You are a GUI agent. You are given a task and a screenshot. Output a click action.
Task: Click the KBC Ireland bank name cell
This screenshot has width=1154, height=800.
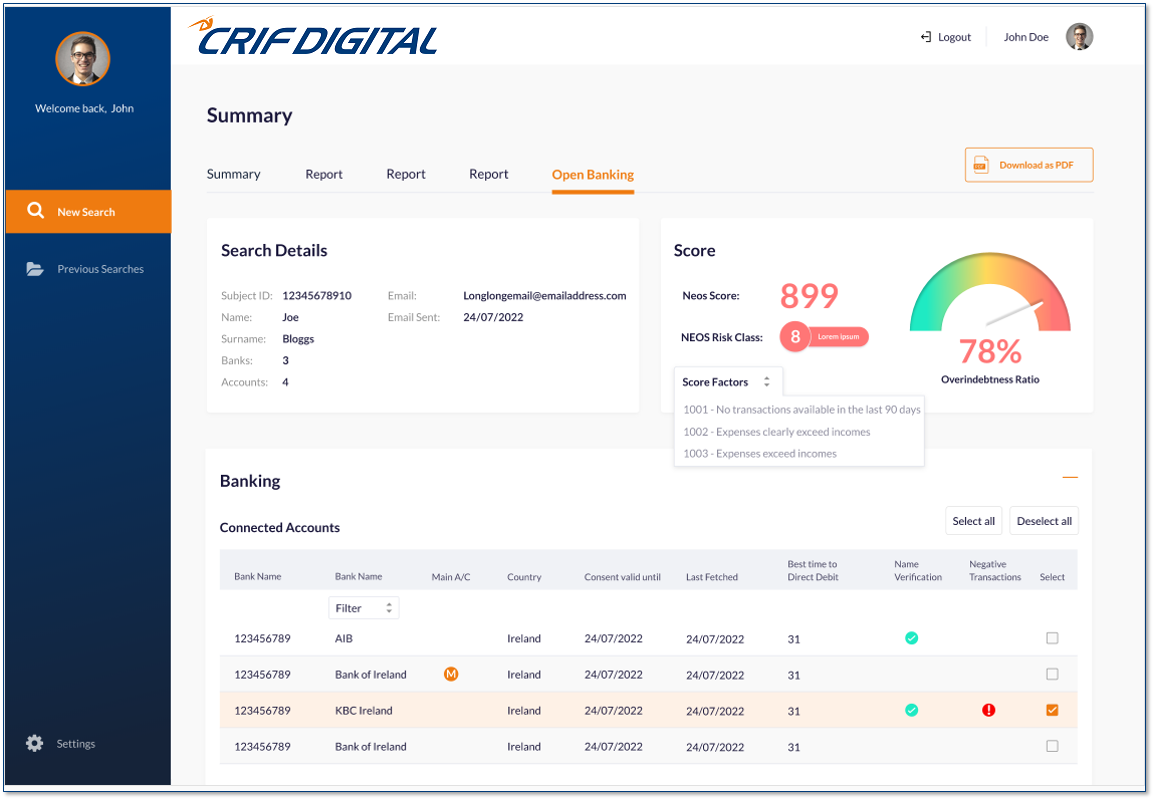[364, 710]
